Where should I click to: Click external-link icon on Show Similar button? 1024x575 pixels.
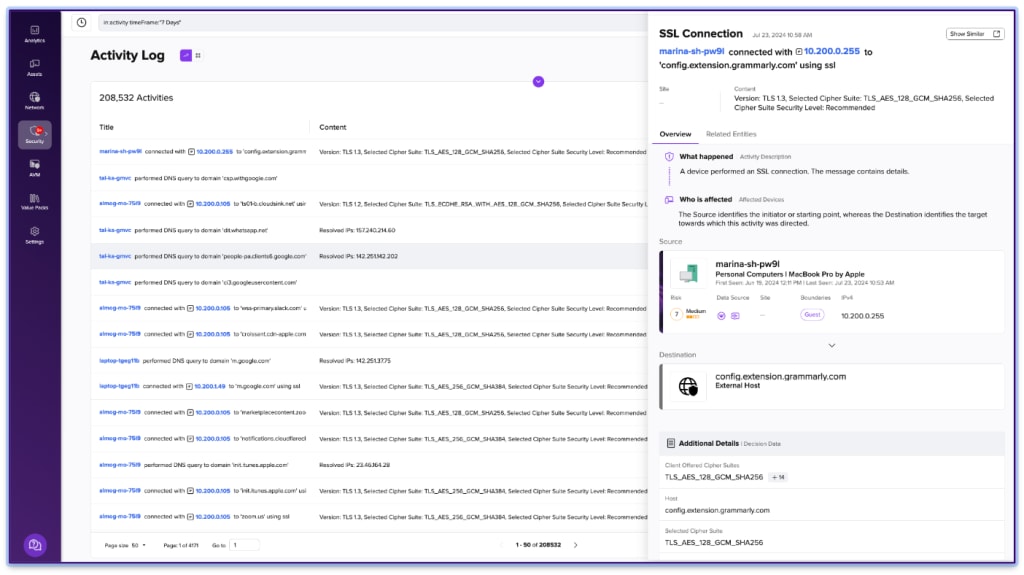coord(996,34)
